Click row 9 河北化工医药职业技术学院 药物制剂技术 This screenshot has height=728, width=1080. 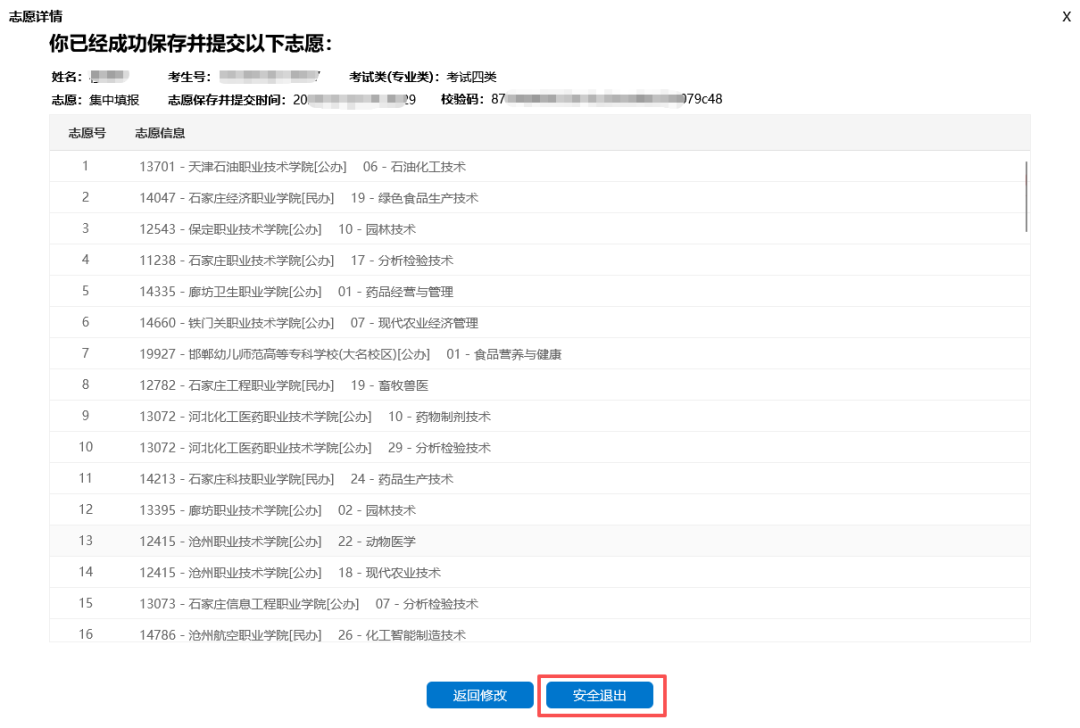400,416
